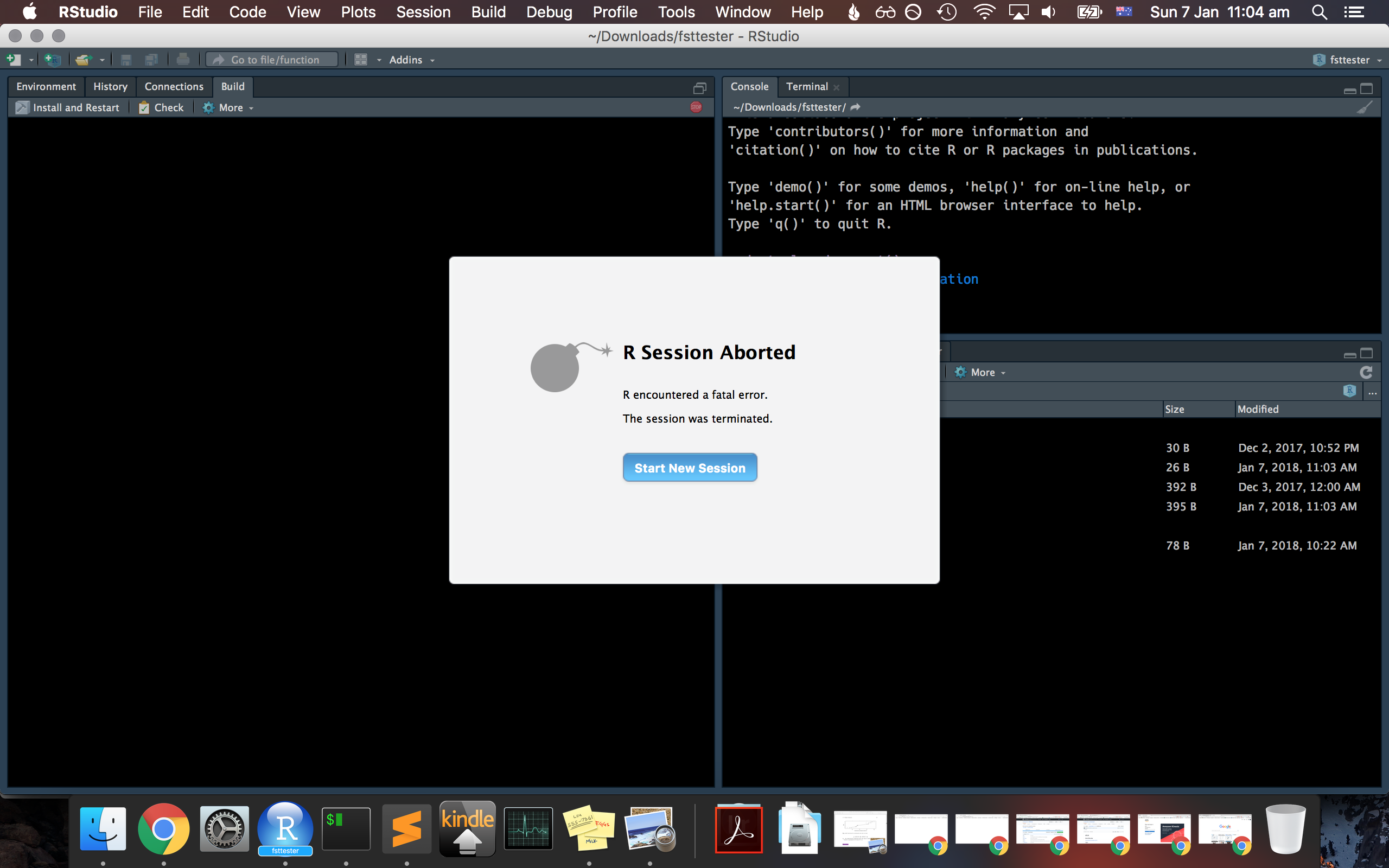Click the fsttester directory breadcrumb link
Screen dimensions: 1389x868
791,107
